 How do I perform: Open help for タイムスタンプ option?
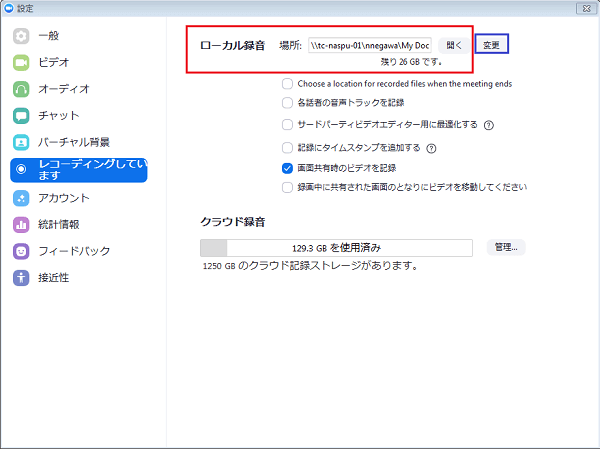(x=431, y=149)
